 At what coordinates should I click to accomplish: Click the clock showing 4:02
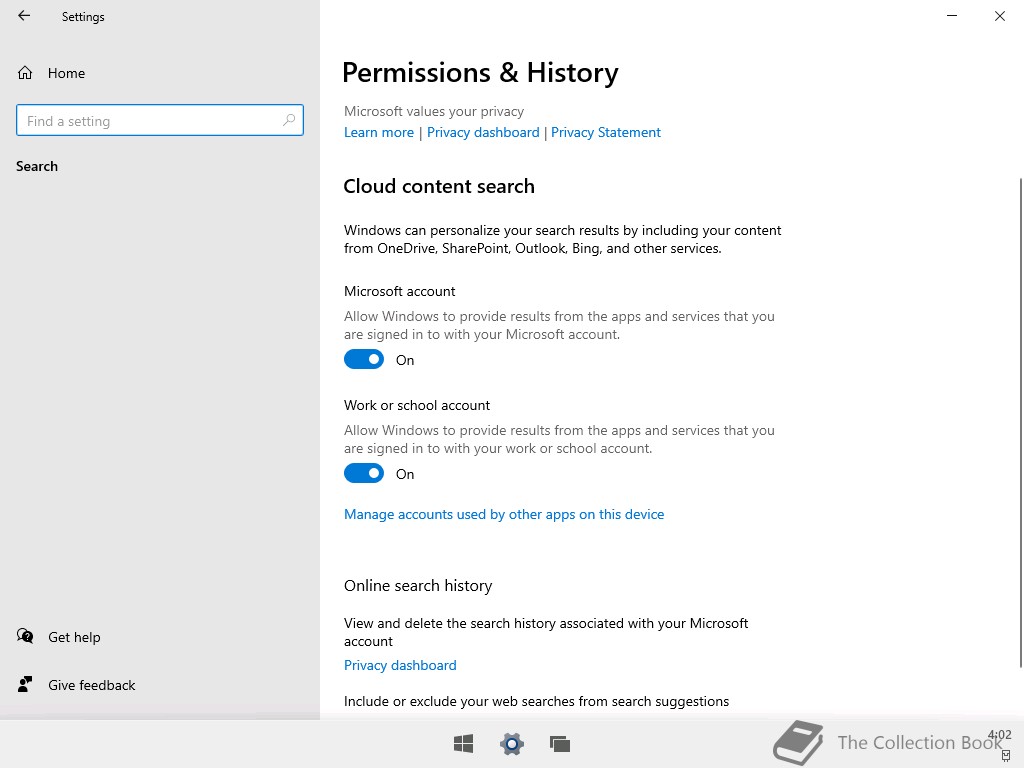click(1000, 735)
